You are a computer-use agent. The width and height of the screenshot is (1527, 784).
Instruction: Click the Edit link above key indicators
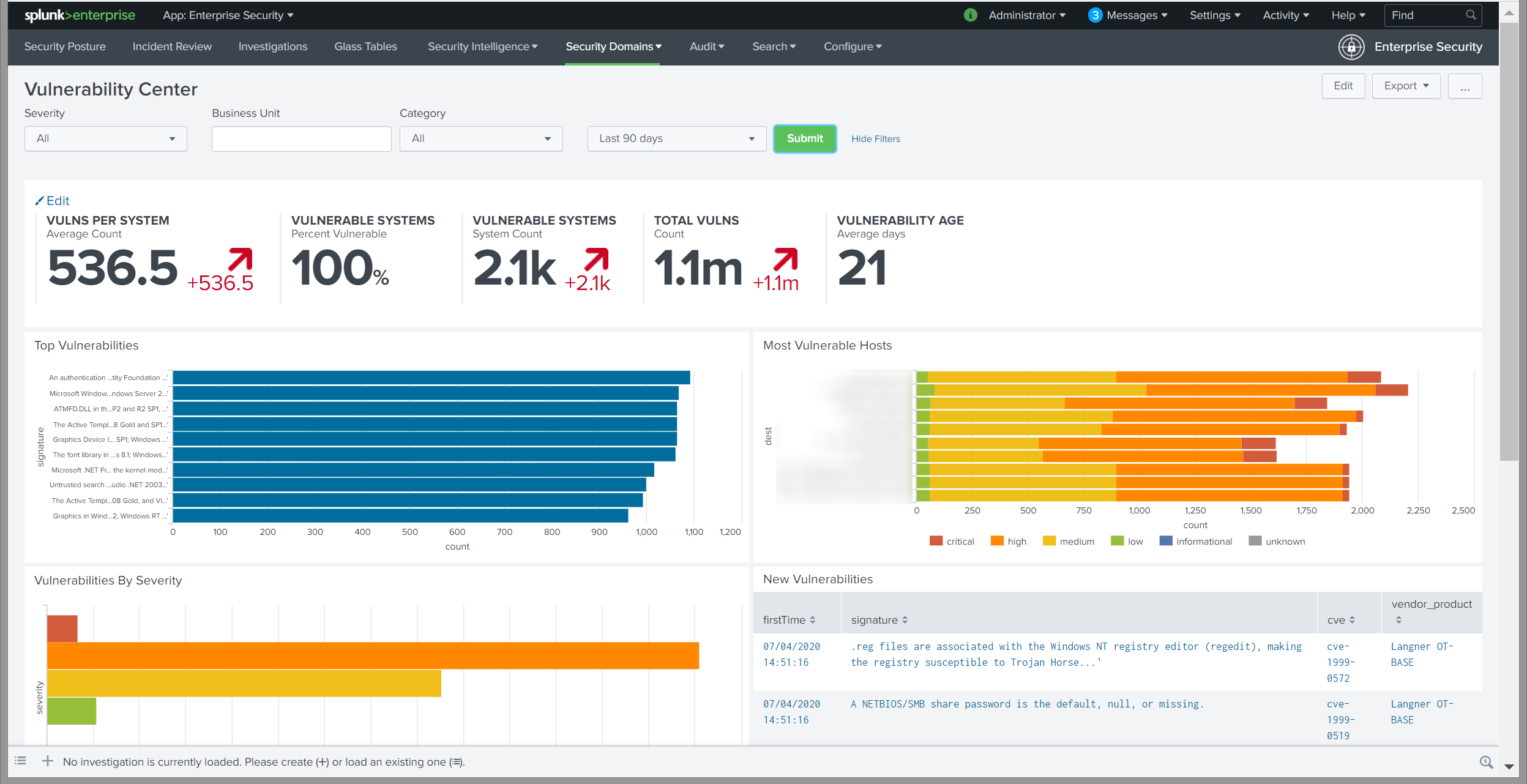point(58,201)
